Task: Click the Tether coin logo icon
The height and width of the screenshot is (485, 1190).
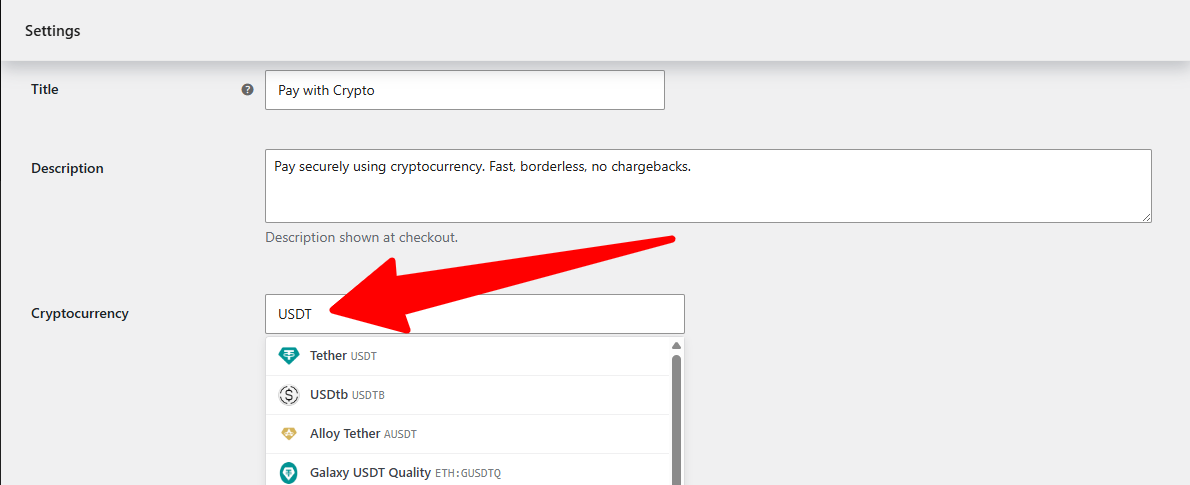Action: pos(289,355)
